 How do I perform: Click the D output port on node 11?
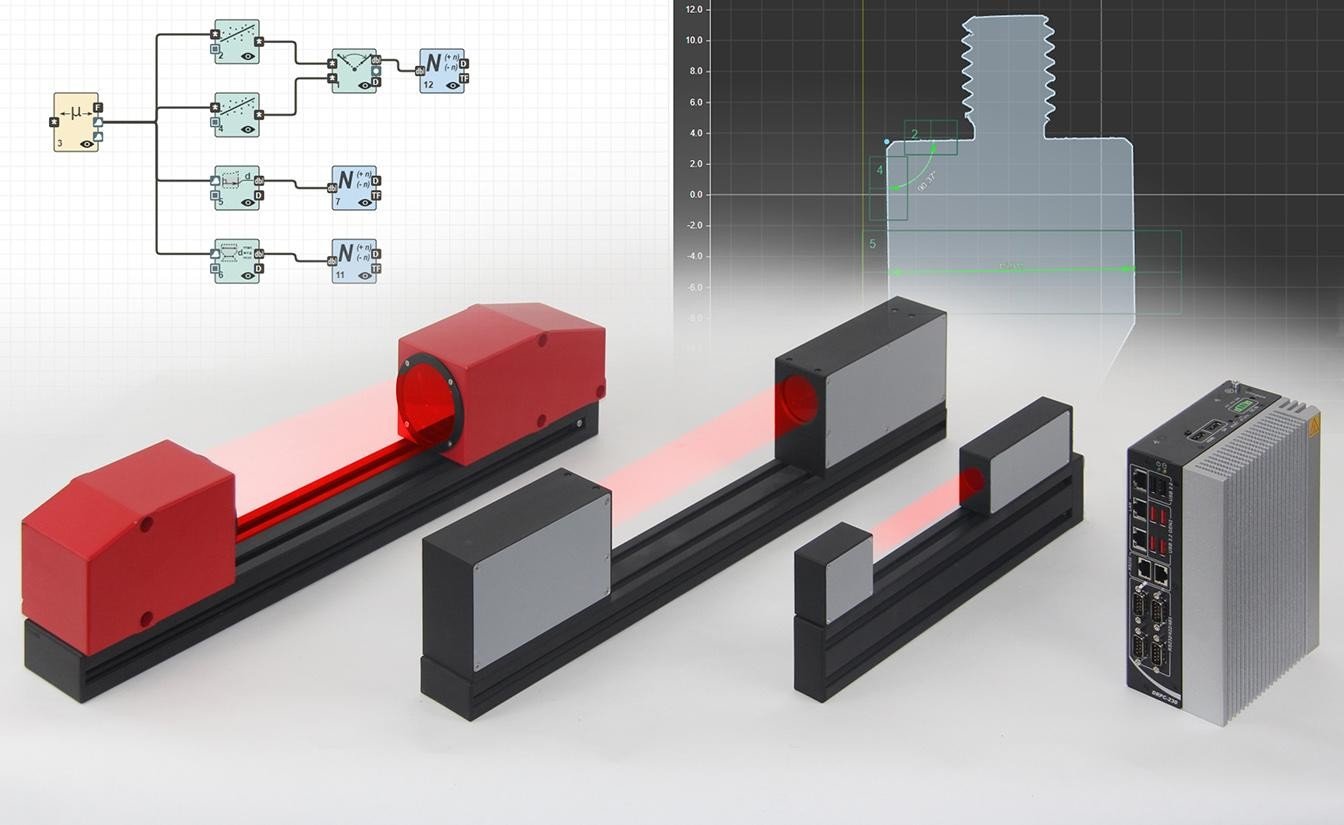[x=376, y=255]
